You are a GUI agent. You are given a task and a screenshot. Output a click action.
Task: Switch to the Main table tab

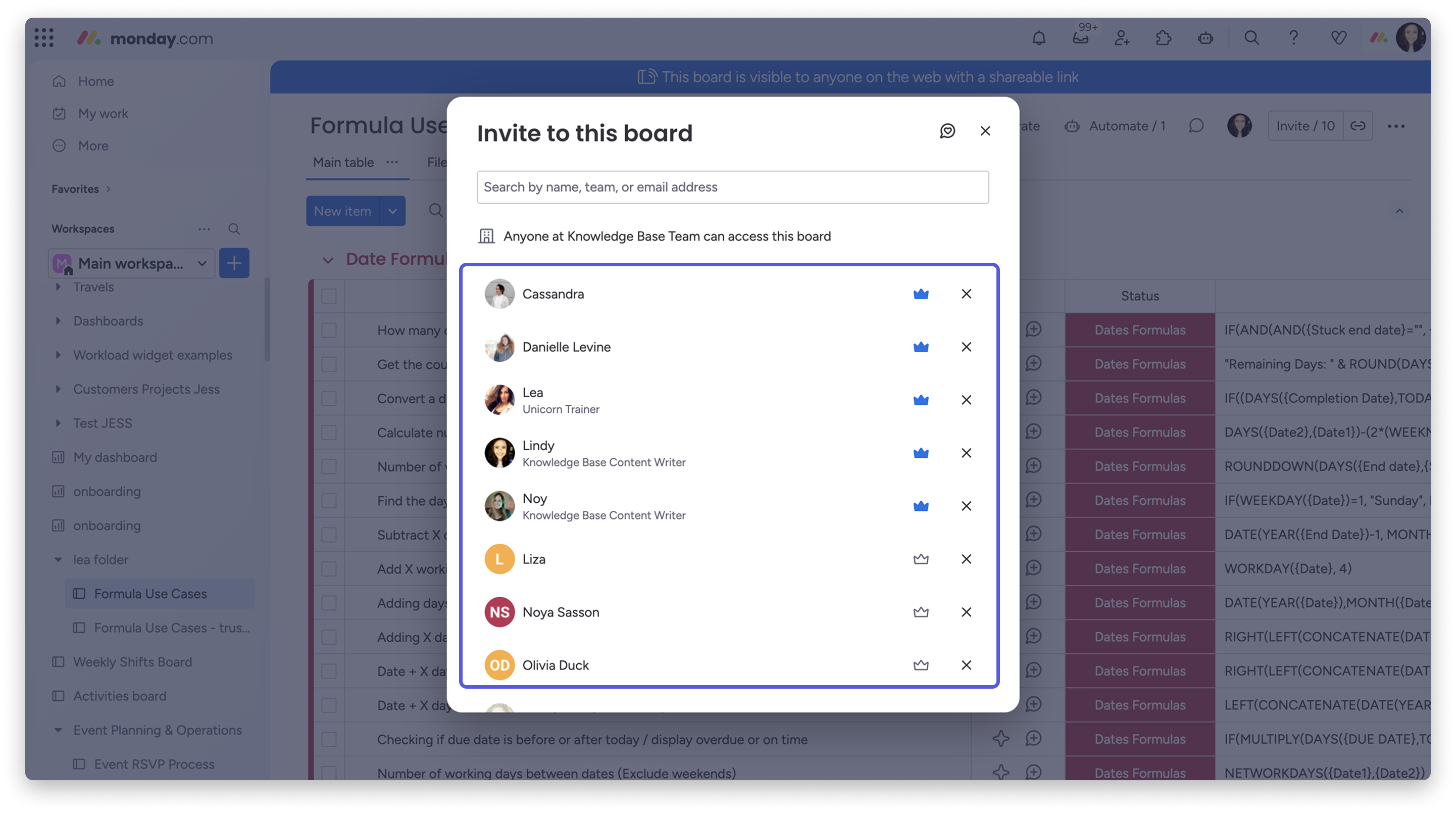(343, 163)
